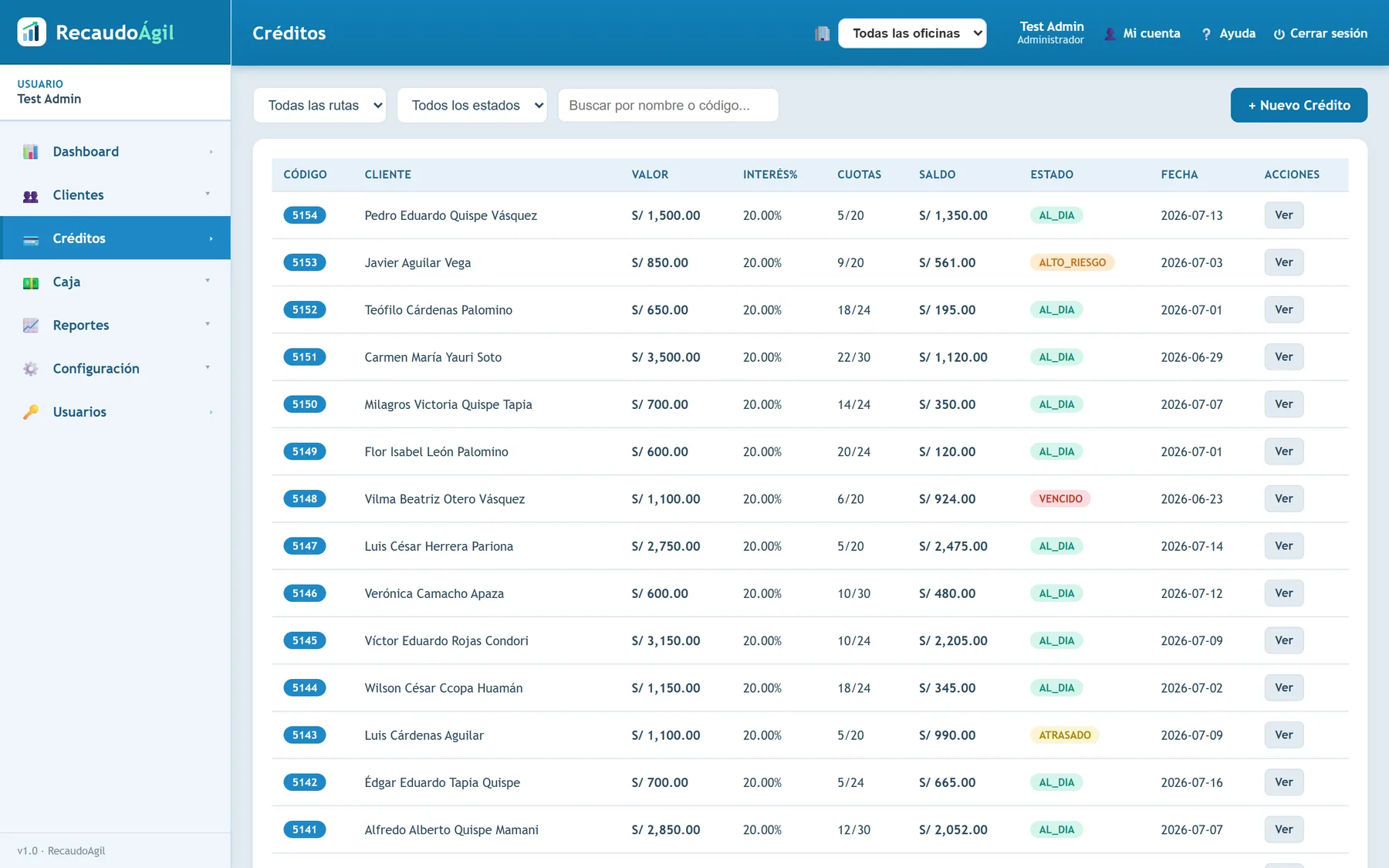Viewport: 1389px width, 868px height.
Task: Click Ver for credit 5148
Action: [1284, 498]
